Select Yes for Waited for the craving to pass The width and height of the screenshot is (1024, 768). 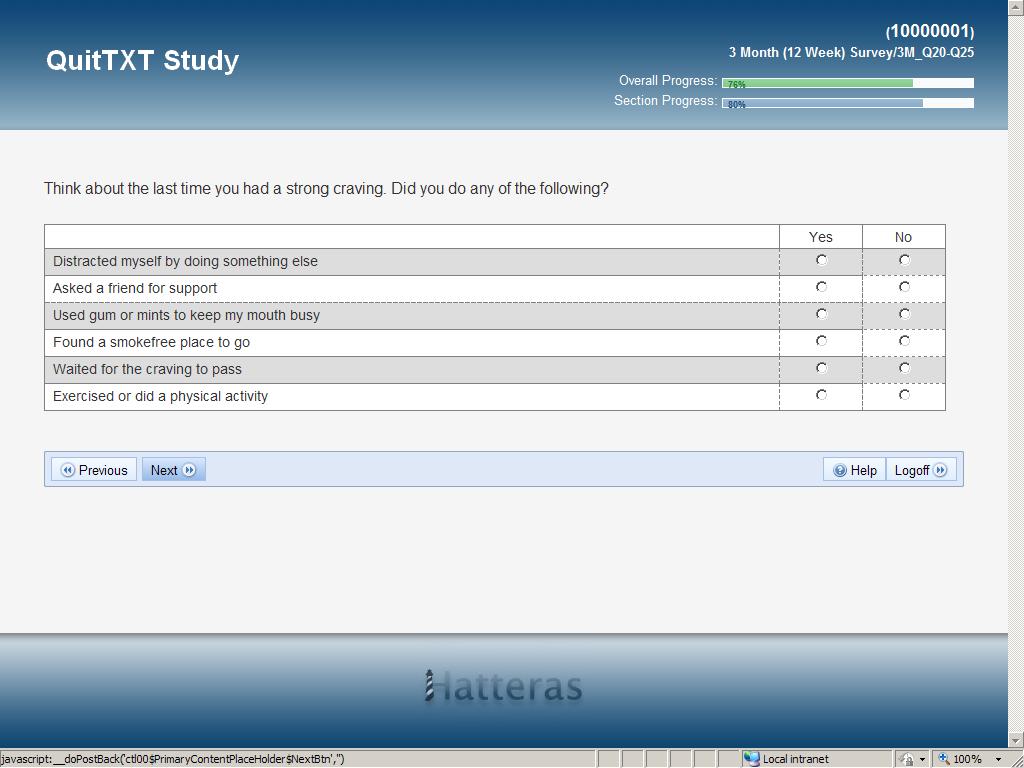pos(821,368)
